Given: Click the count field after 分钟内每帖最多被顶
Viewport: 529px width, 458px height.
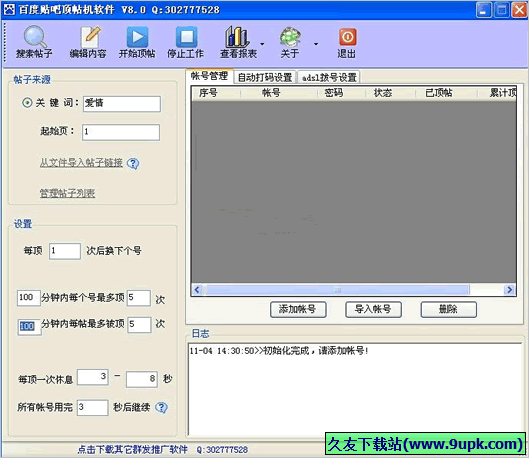Looking at the screenshot, I should 139,324.
